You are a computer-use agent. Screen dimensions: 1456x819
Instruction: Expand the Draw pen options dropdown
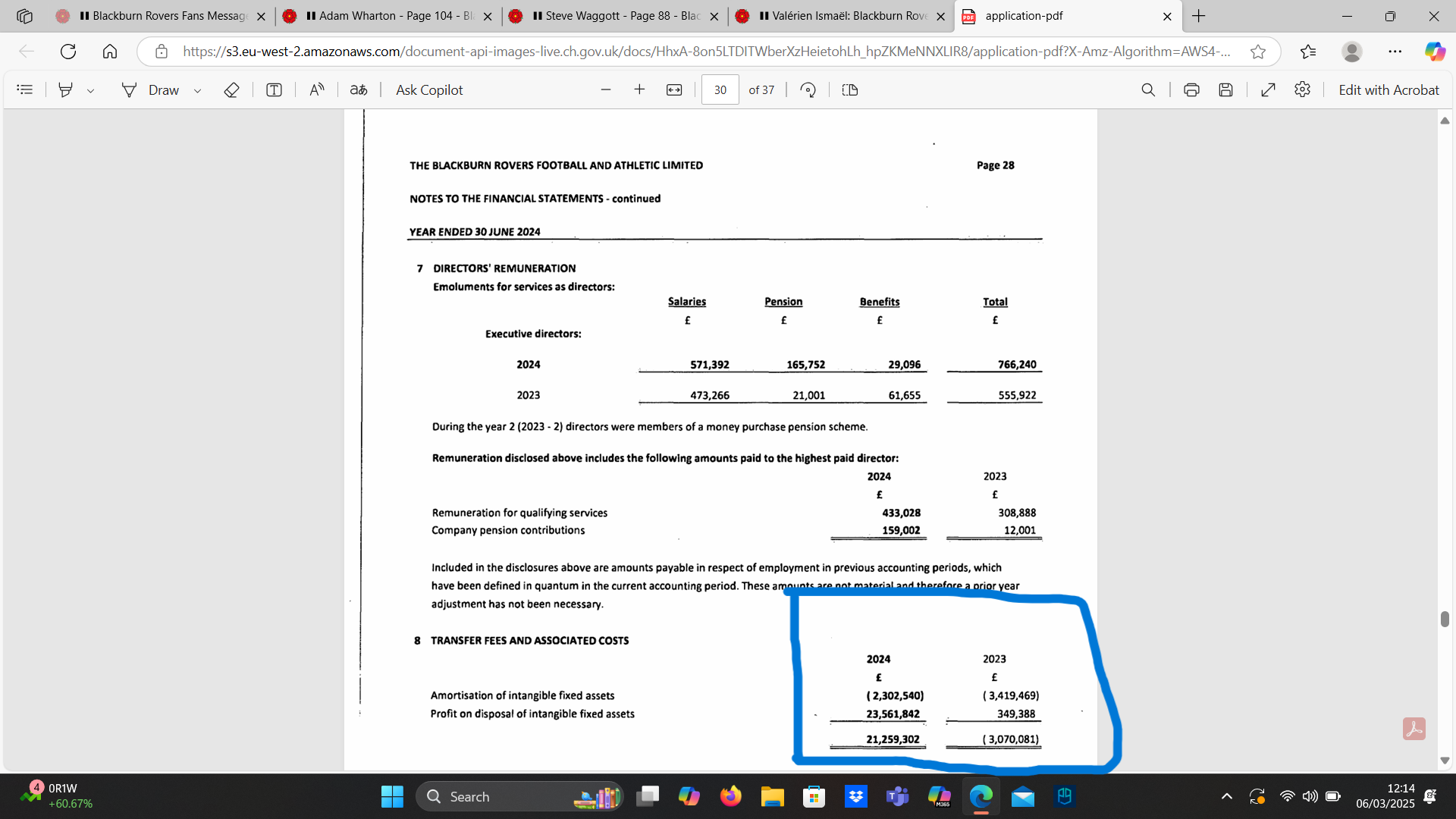198,90
